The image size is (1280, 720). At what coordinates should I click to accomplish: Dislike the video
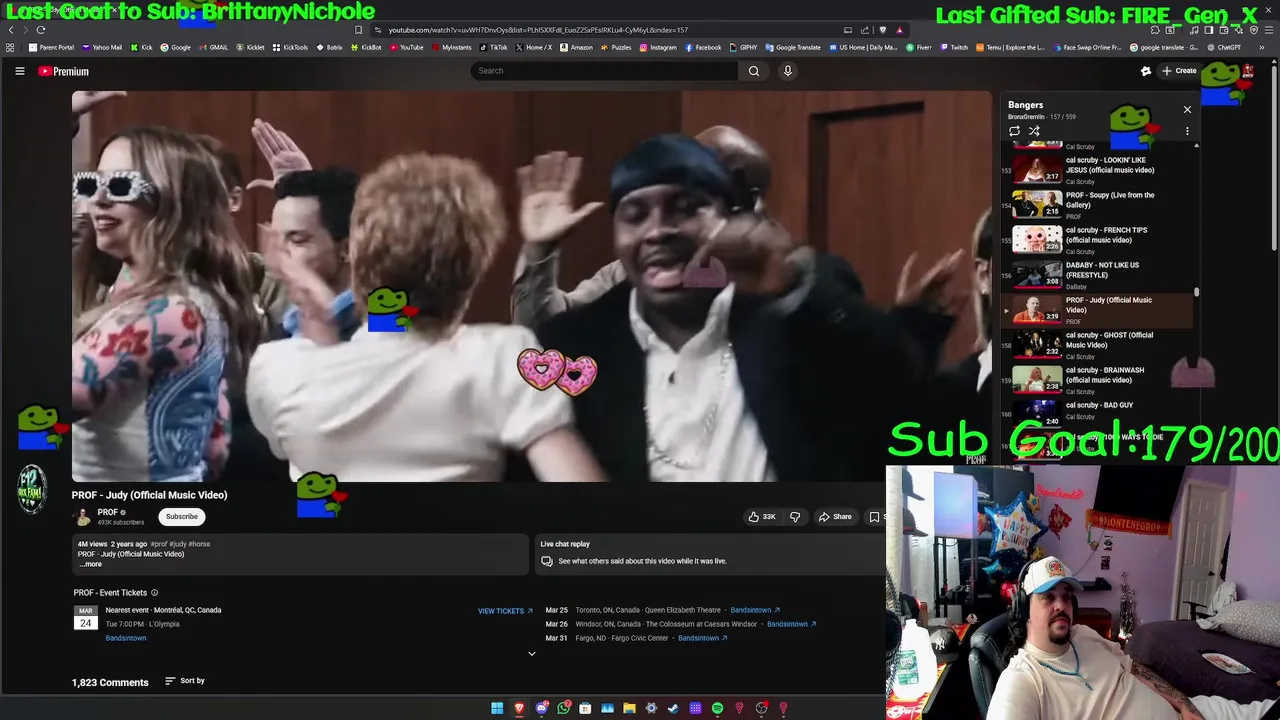[x=795, y=517]
